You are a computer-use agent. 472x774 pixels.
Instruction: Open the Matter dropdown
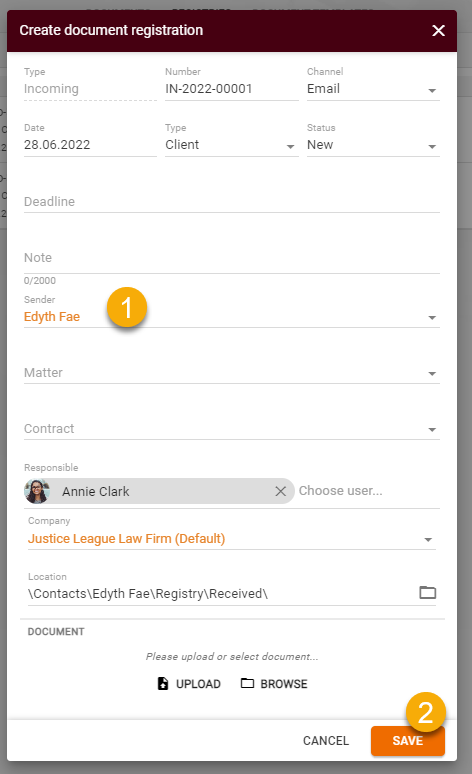[x=232, y=373]
